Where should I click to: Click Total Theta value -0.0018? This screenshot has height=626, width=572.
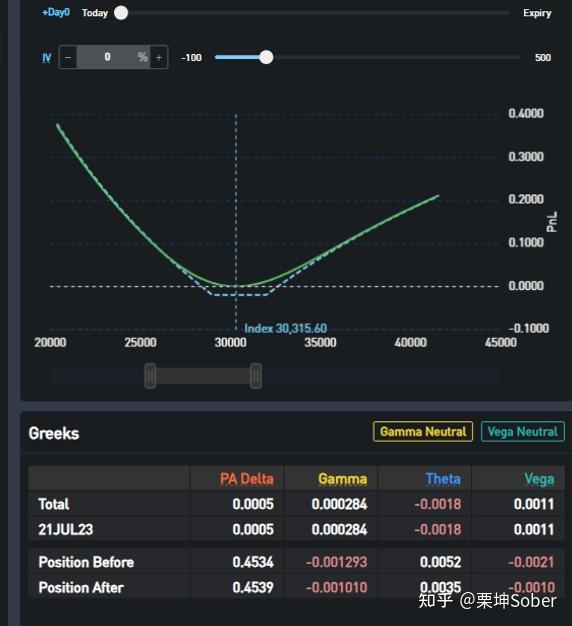(x=438, y=504)
